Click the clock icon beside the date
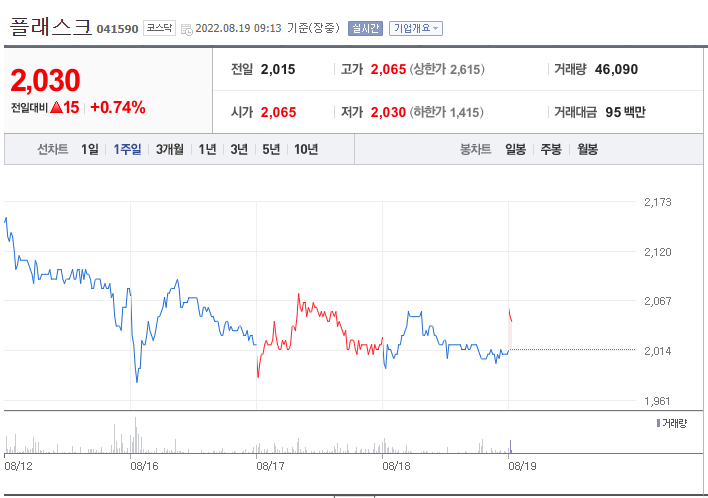The height and width of the screenshot is (498, 708). pyautogui.click(x=186, y=30)
